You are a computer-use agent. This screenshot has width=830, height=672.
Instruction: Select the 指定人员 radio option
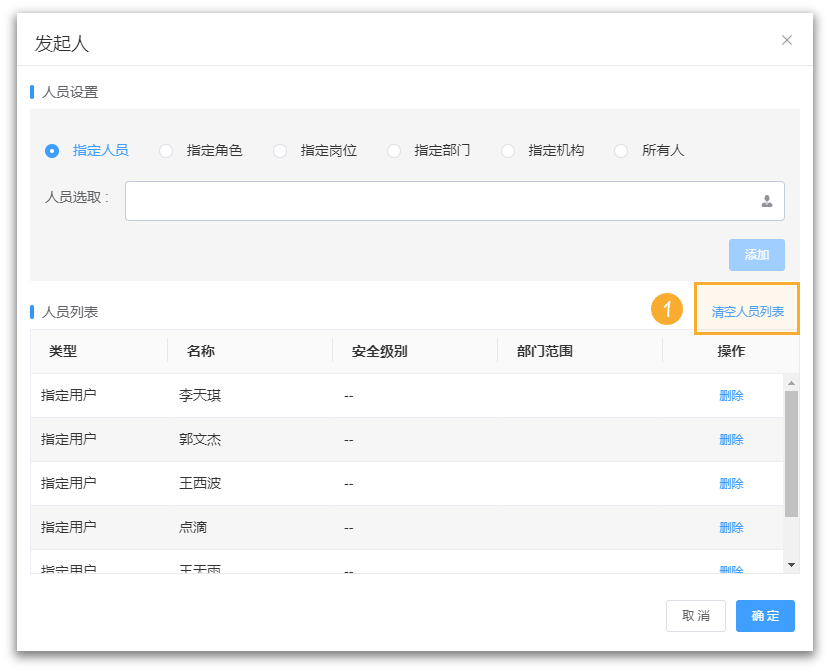tap(52, 150)
